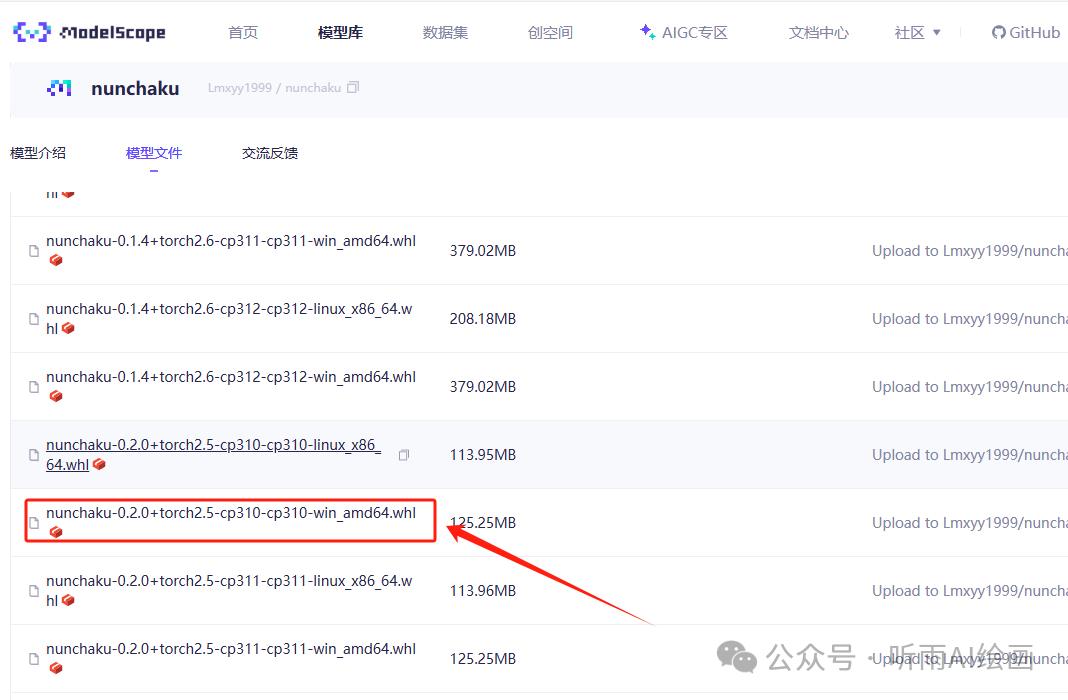Viewport: 1068px width, 700px height.
Task: Open nunchaku-0.1.4+torch2.6-cp311-cp311-win_amd64.whl
Action: tap(231, 241)
